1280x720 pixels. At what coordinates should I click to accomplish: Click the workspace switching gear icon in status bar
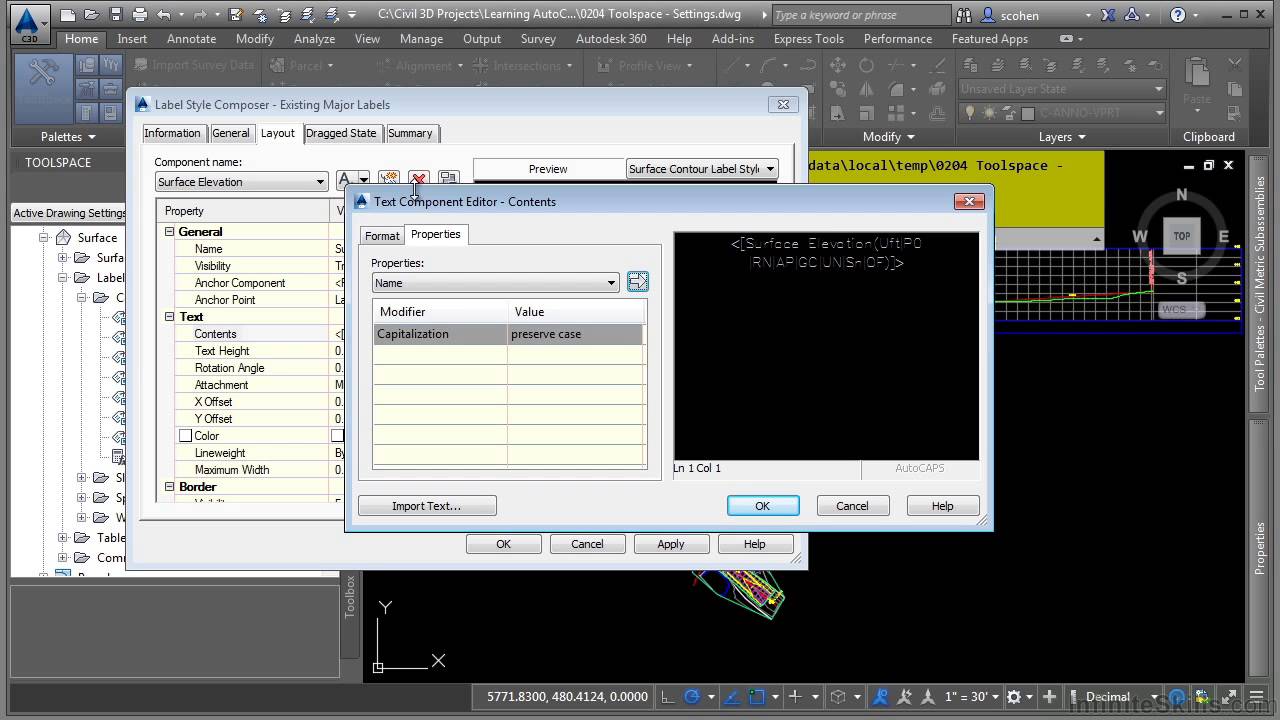tap(1014, 697)
